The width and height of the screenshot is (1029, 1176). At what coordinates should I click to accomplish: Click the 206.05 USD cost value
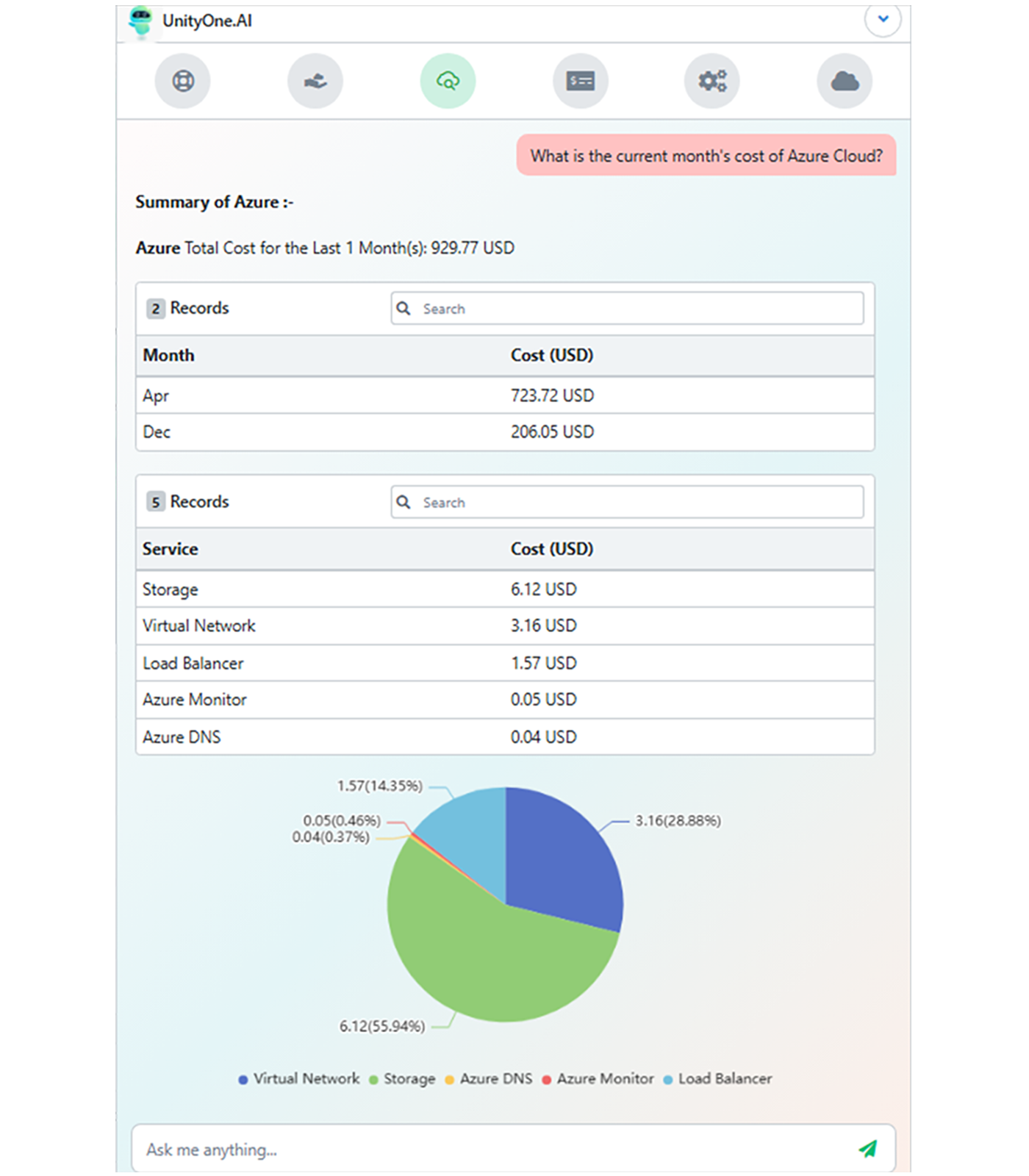click(553, 432)
